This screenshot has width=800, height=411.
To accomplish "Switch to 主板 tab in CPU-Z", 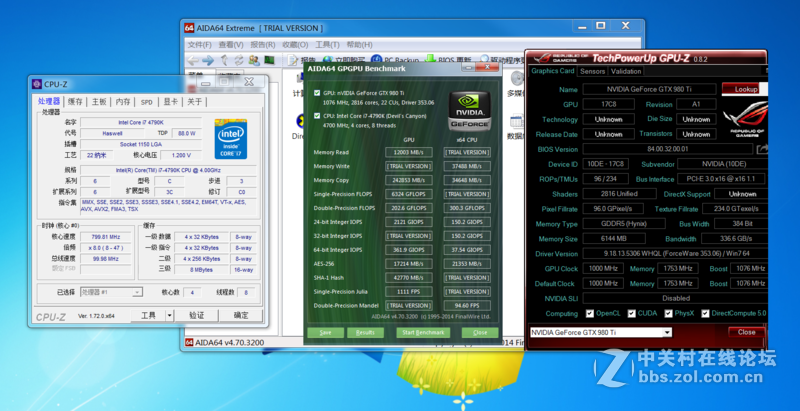I will tap(99, 101).
